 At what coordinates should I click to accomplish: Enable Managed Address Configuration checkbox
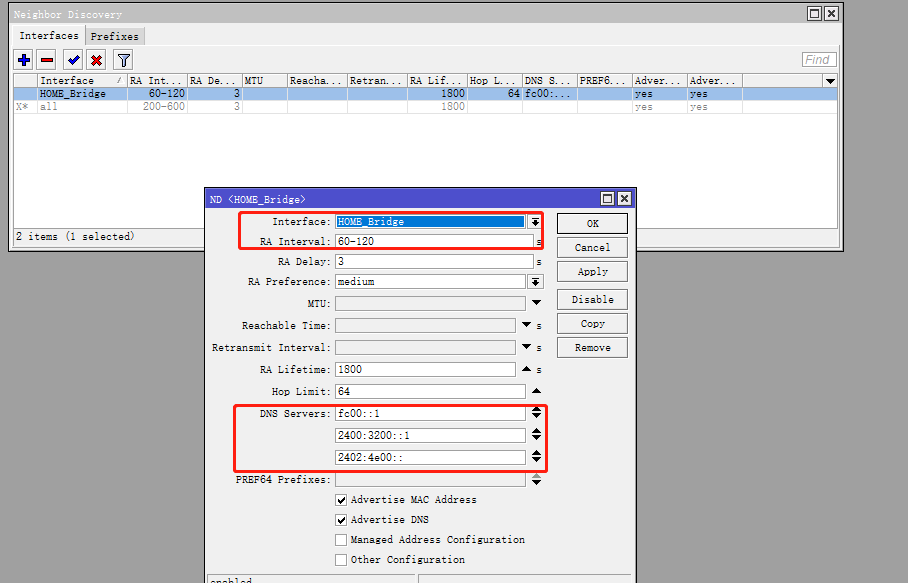[341, 540]
